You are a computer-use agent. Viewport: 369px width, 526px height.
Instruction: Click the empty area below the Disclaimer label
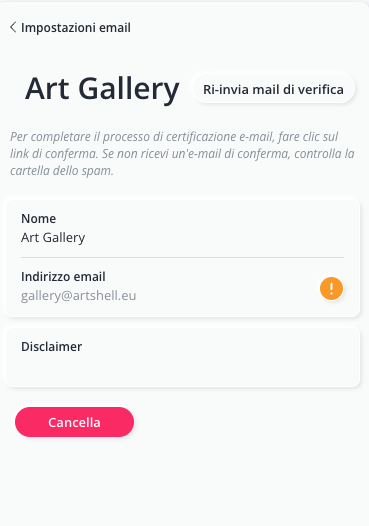(183, 368)
